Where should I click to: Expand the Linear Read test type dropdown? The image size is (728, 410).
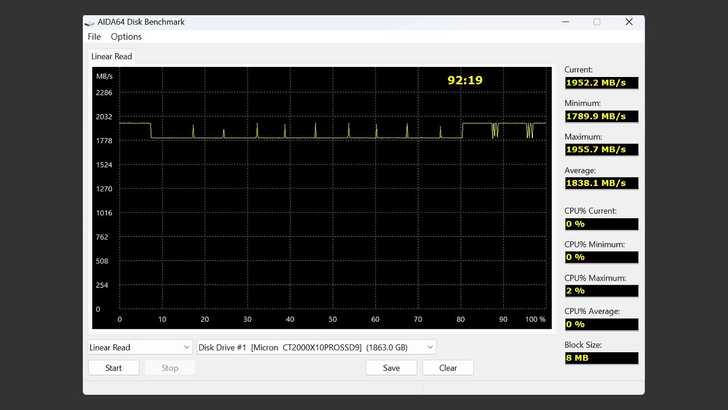click(139, 347)
